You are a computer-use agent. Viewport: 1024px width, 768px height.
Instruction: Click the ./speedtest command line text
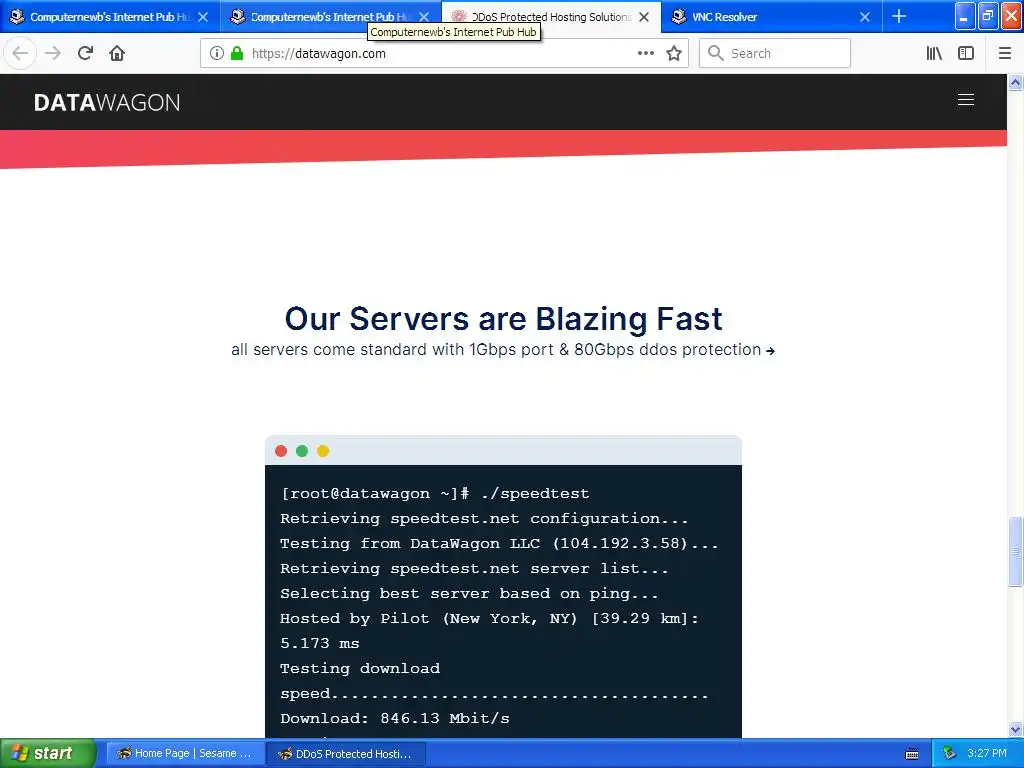[x=535, y=494]
